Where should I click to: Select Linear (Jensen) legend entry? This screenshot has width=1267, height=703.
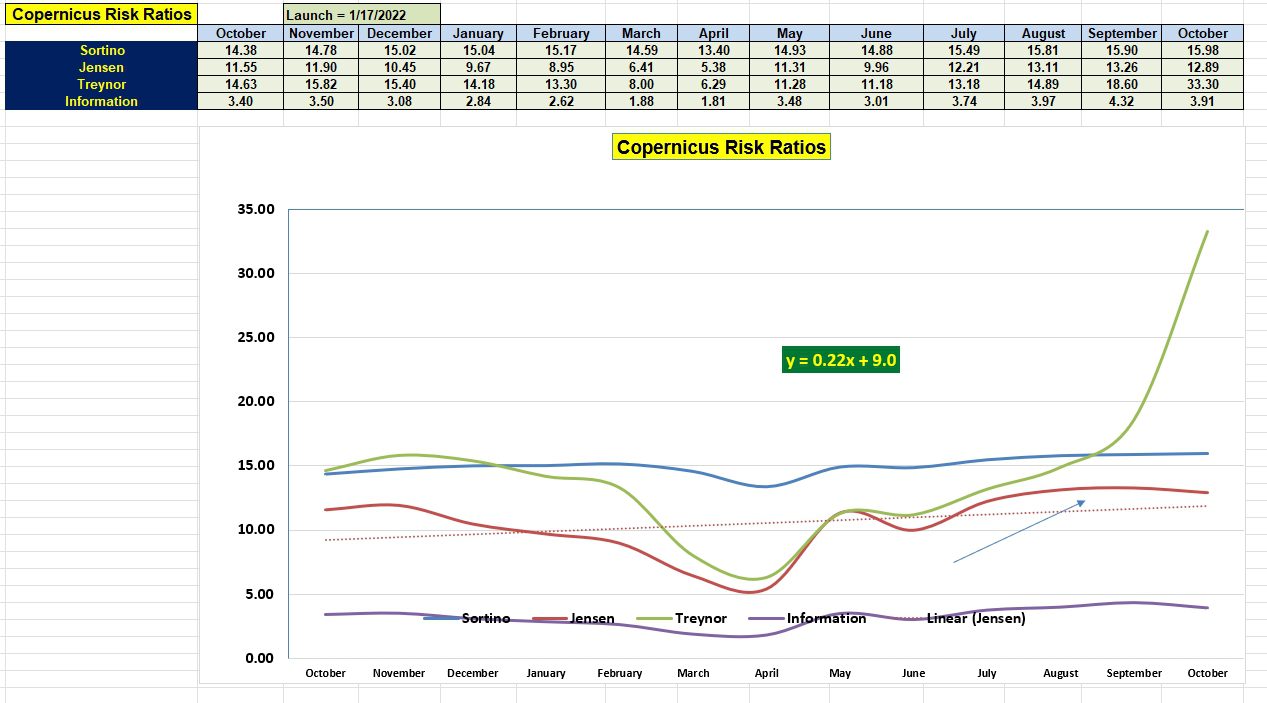point(975,618)
